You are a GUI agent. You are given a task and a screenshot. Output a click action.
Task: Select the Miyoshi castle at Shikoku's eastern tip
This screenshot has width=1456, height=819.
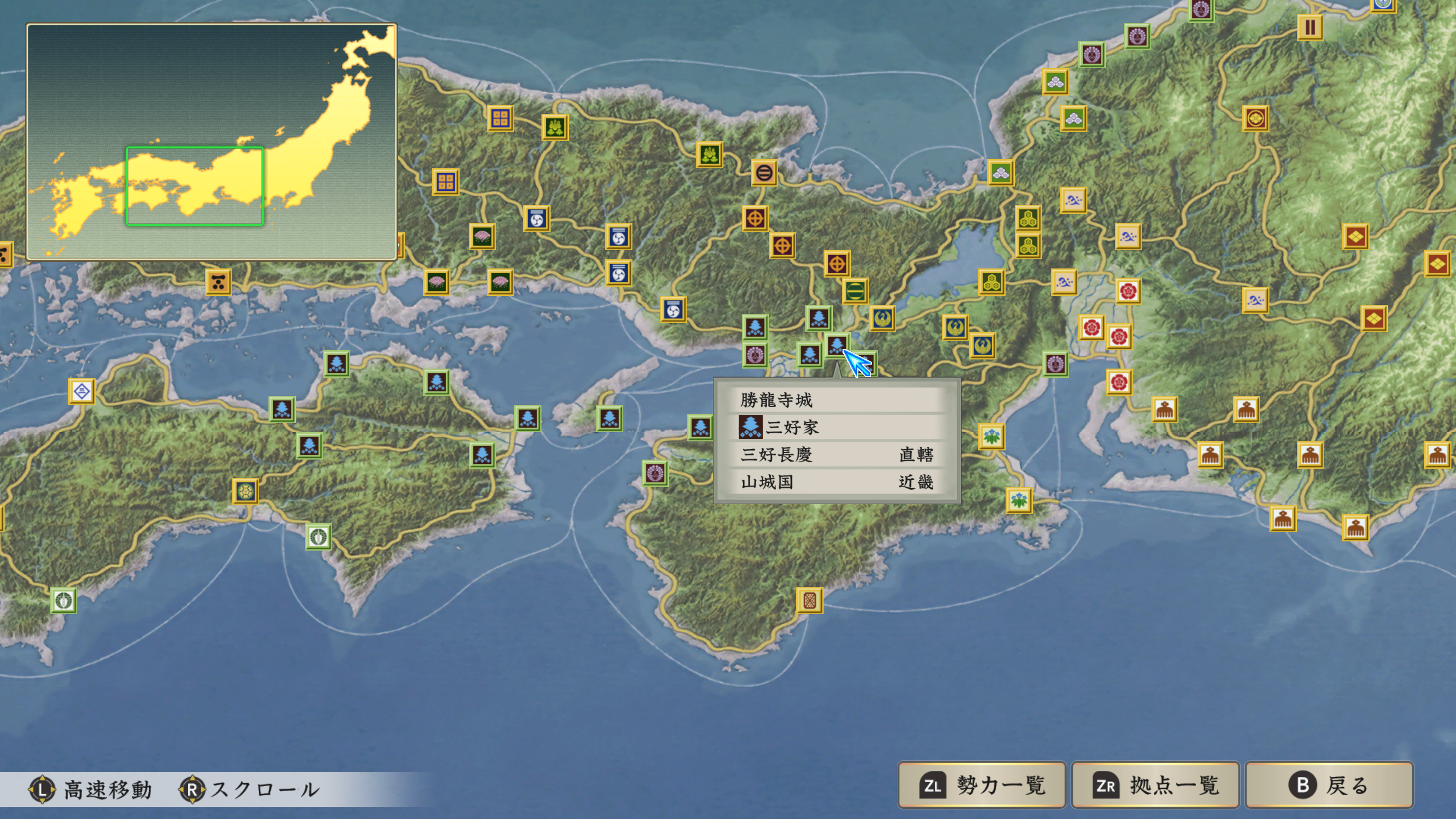click(x=527, y=418)
